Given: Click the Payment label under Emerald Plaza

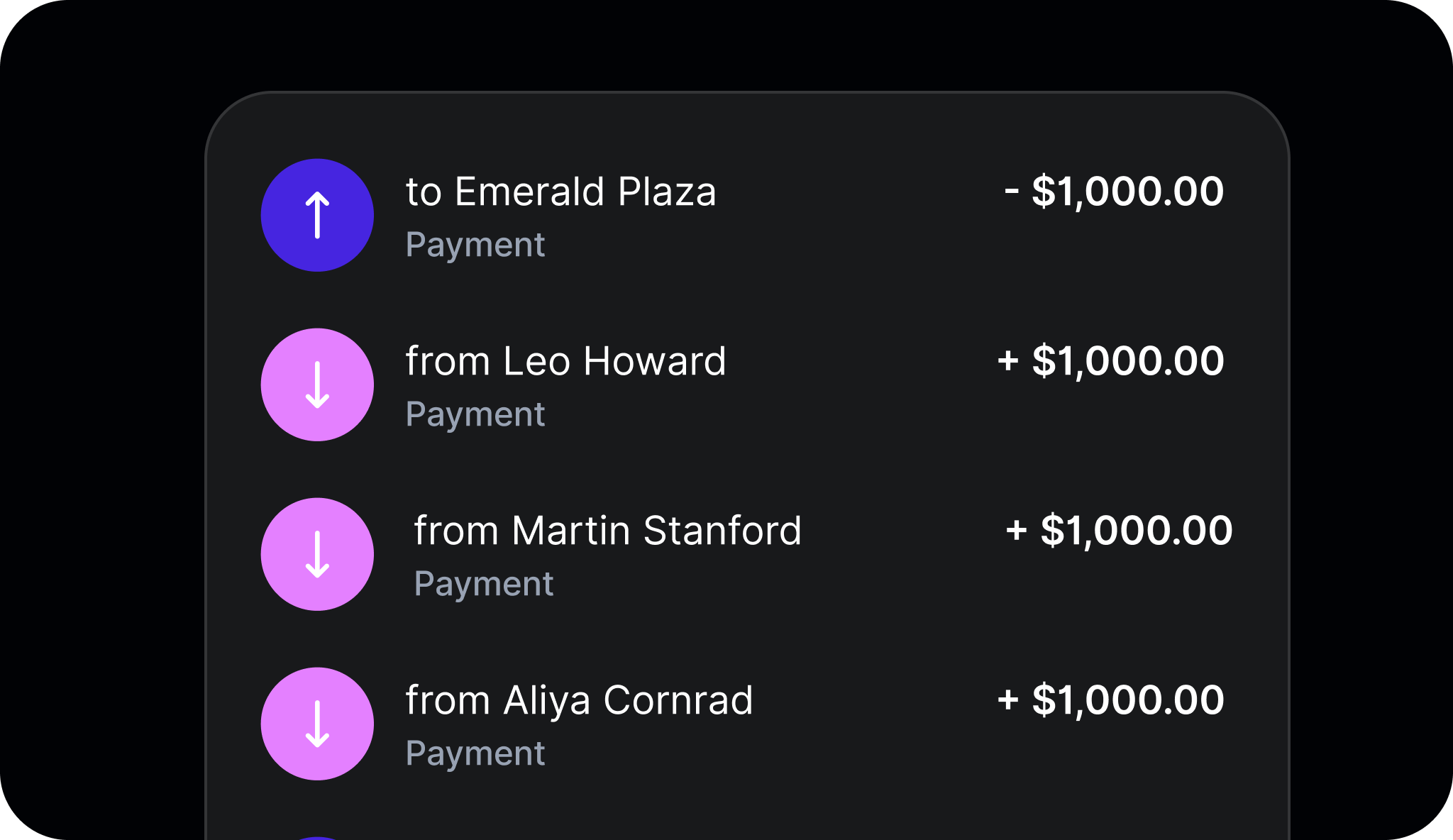Looking at the screenshot, I should 475,245.
